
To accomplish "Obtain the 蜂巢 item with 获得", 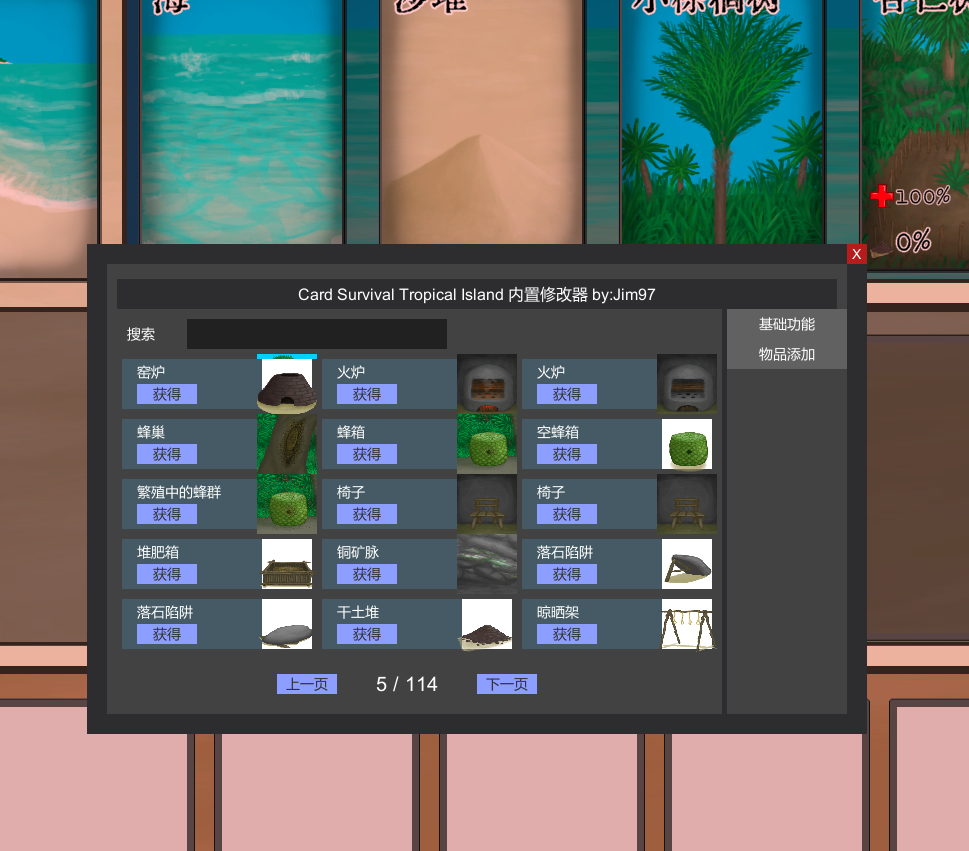I will 167,454.
